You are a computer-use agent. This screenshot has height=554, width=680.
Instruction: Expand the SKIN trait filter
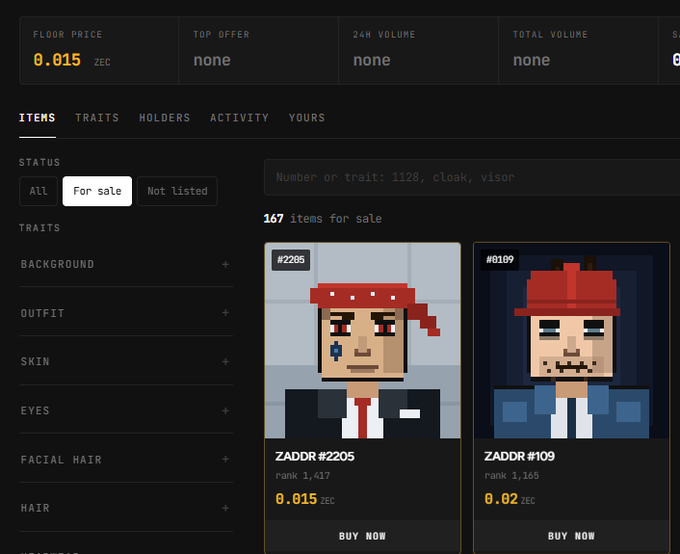click(126, 361)
